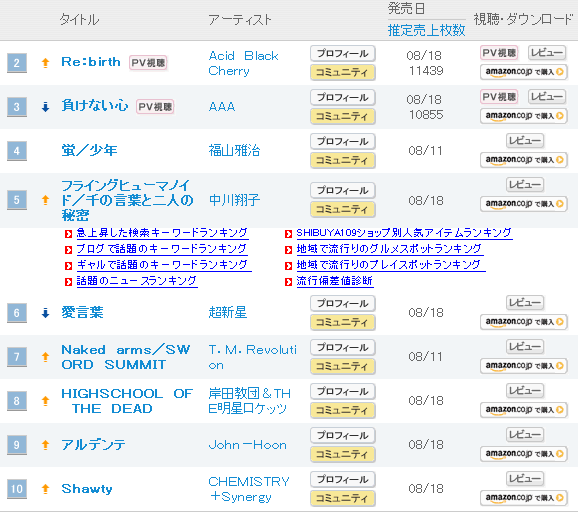The image size is (578, 513).
Task: Open artist link Acid Black Cherry
Action: (x=243, y=63)
